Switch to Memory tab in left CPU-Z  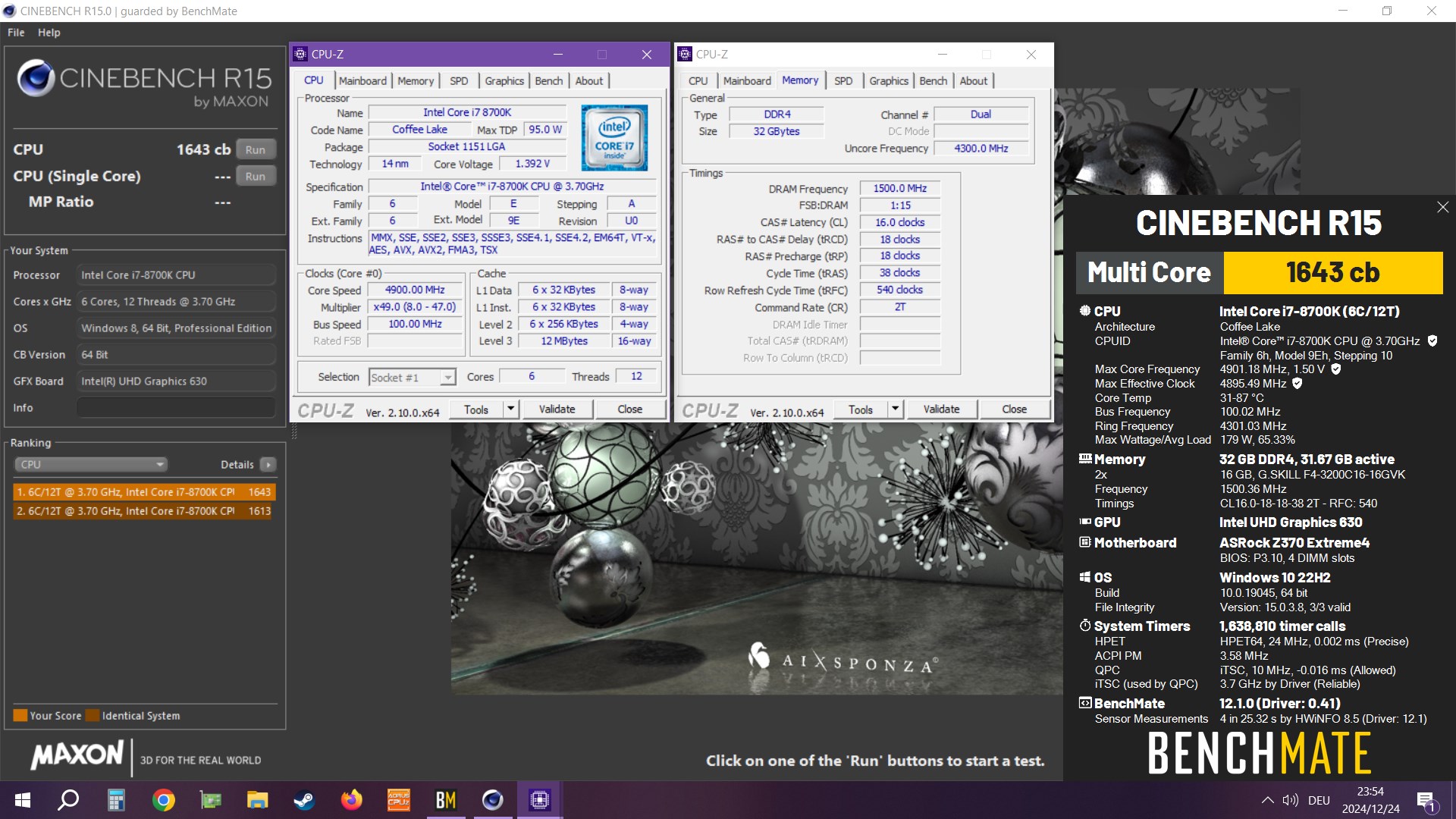point(416,80)
